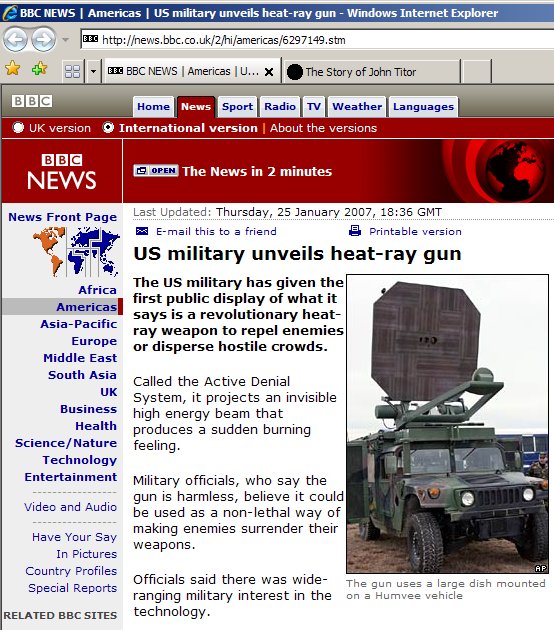
Task: Open About the versions link
Action: coord(323,128)
